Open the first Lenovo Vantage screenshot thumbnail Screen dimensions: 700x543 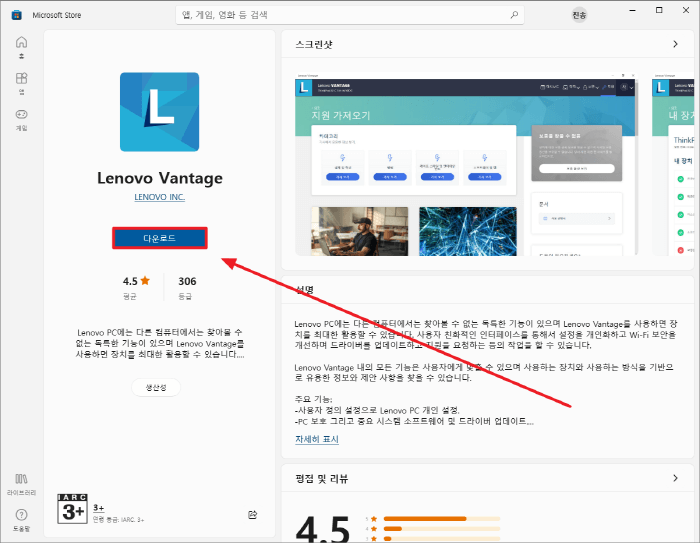click(x=467, y=164)
